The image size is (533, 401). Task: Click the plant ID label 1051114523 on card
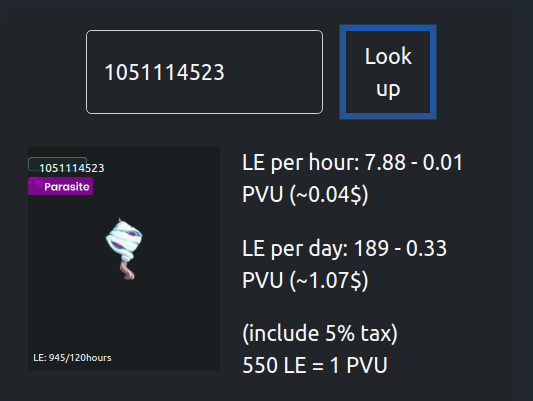tap(72, 168)
